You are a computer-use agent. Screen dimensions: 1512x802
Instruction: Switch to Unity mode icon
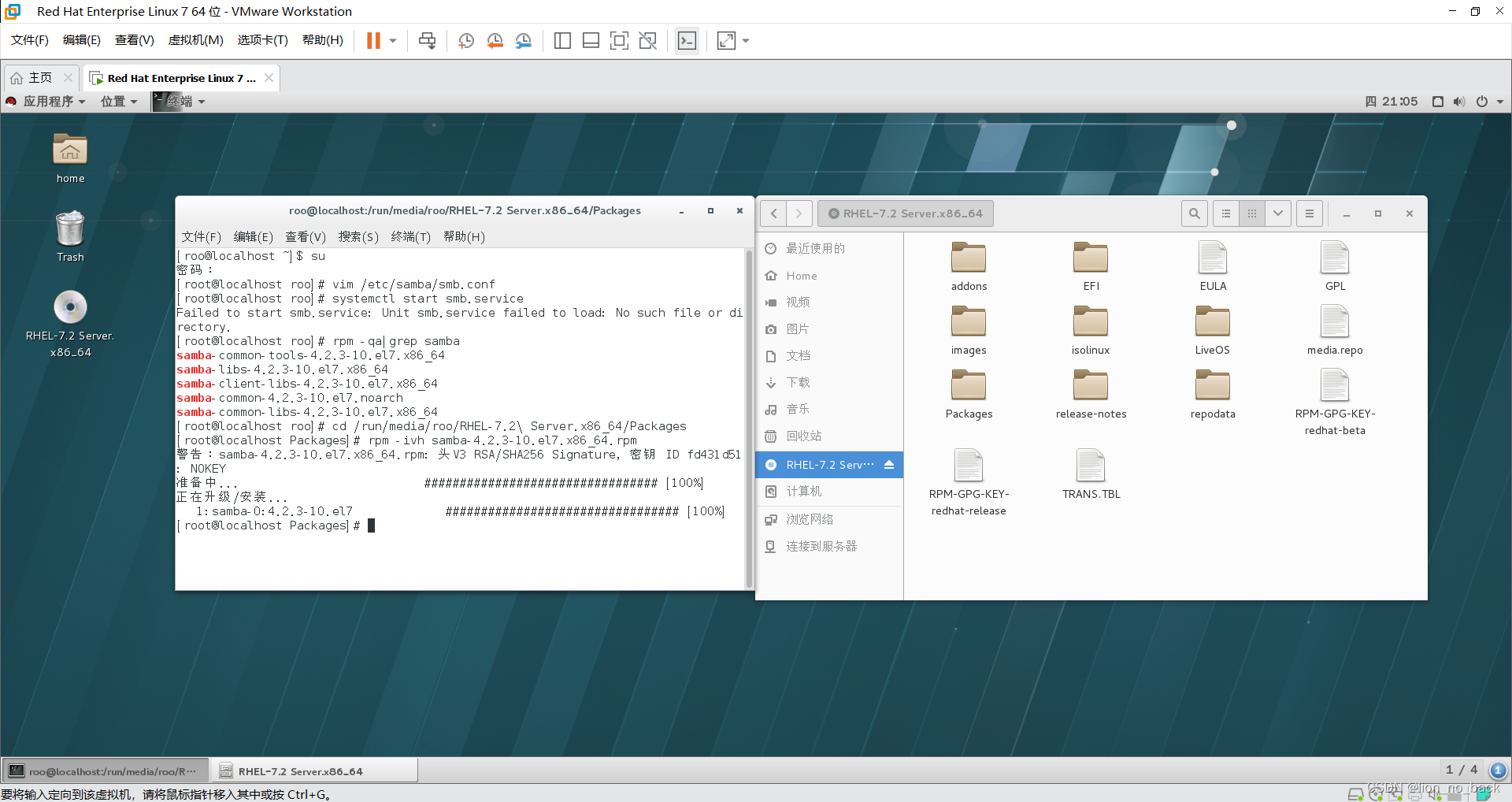coord(647,40)
